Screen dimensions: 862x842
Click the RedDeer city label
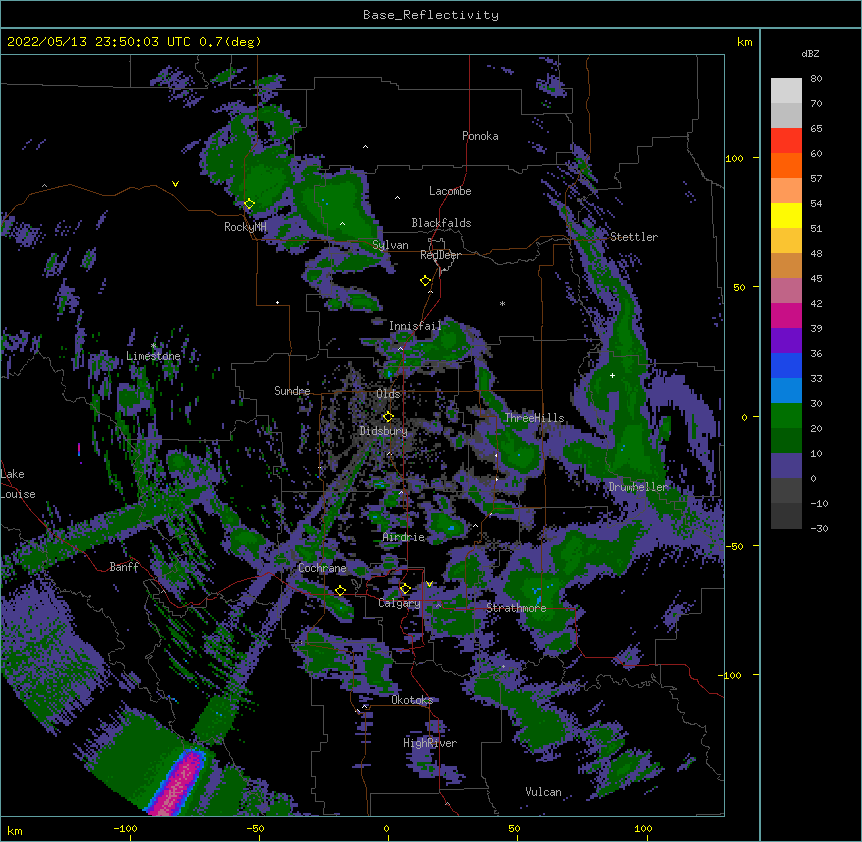click(440, 255)
